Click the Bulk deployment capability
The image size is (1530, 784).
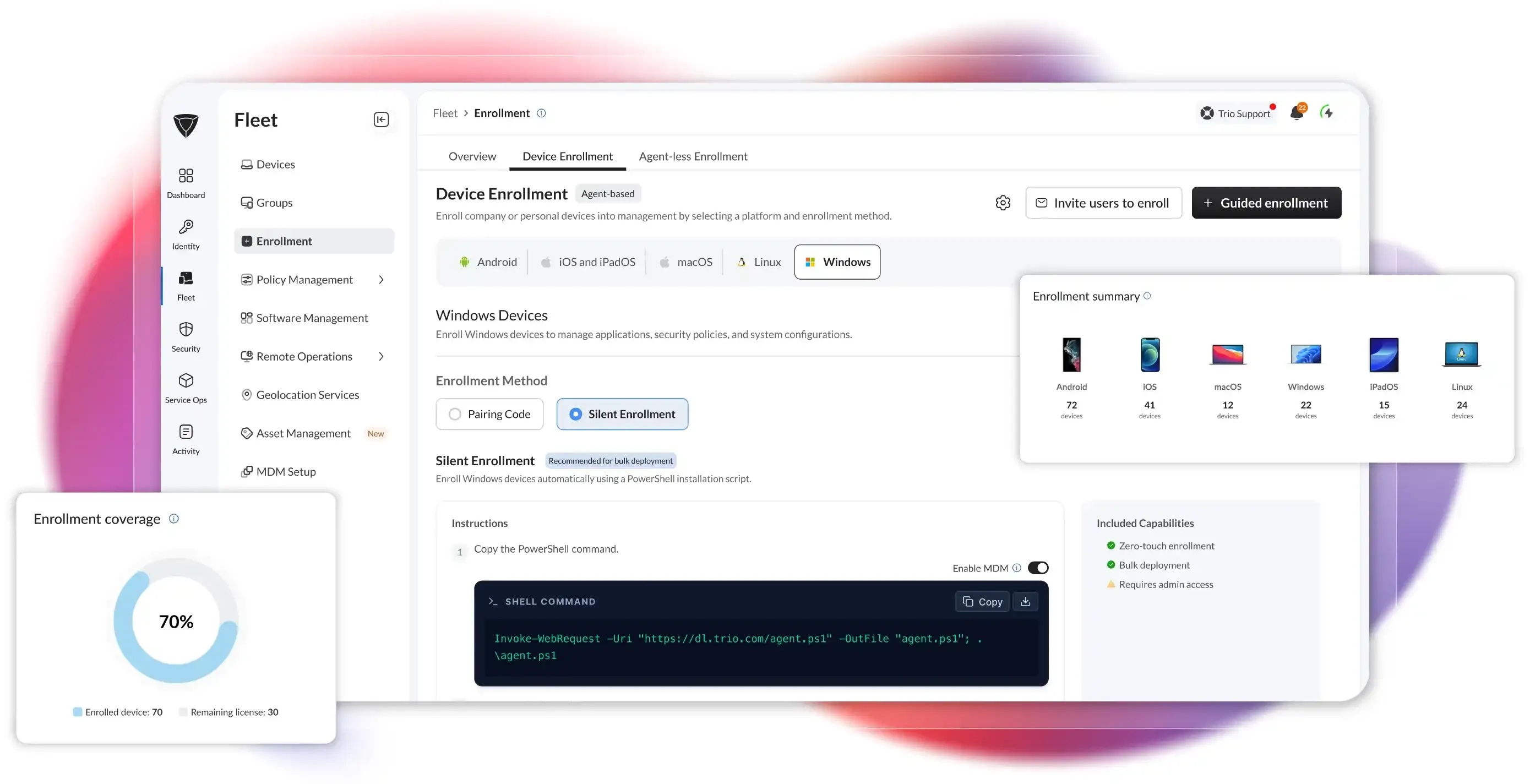tap(1147, 565)
